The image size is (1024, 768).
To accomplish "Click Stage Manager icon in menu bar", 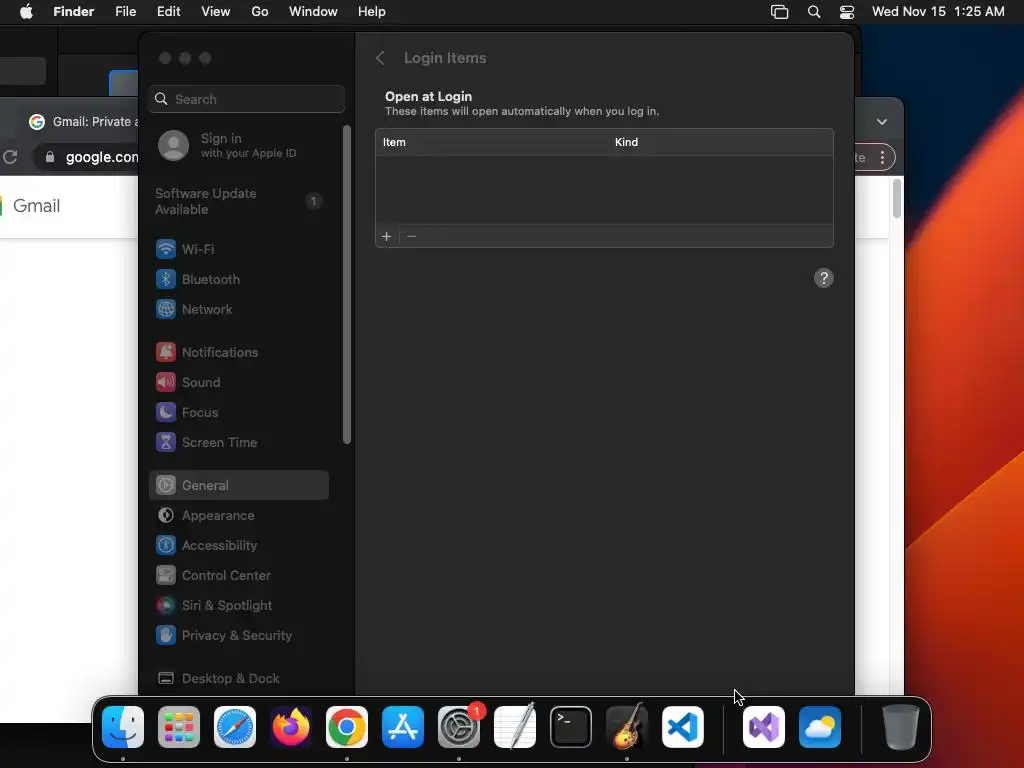I will (780, 12).
